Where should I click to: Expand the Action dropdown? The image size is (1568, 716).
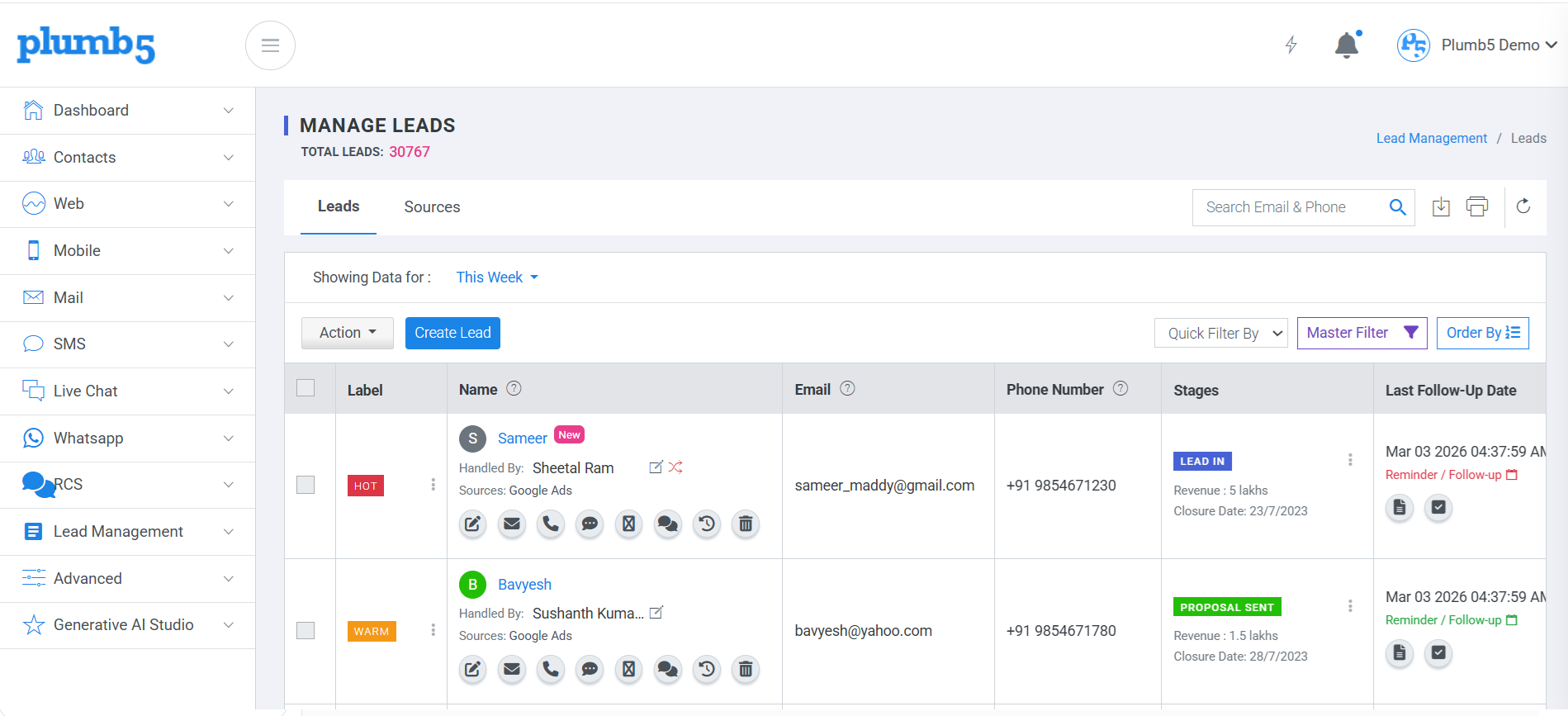[348, 333]
